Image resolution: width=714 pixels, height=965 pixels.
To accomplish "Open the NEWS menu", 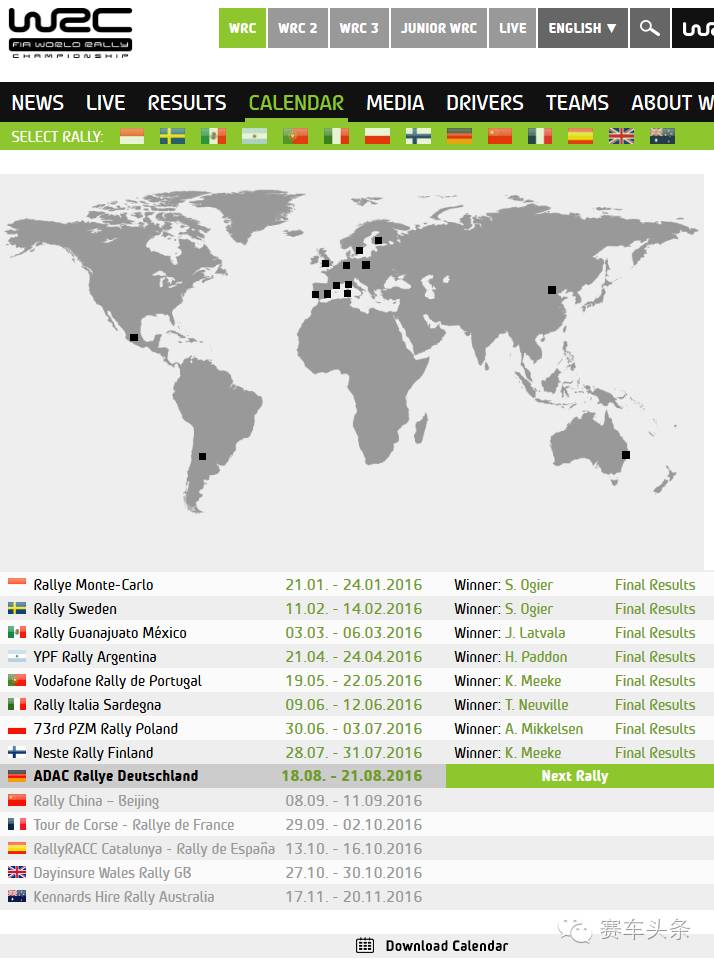I will click(x=38, y=103).
